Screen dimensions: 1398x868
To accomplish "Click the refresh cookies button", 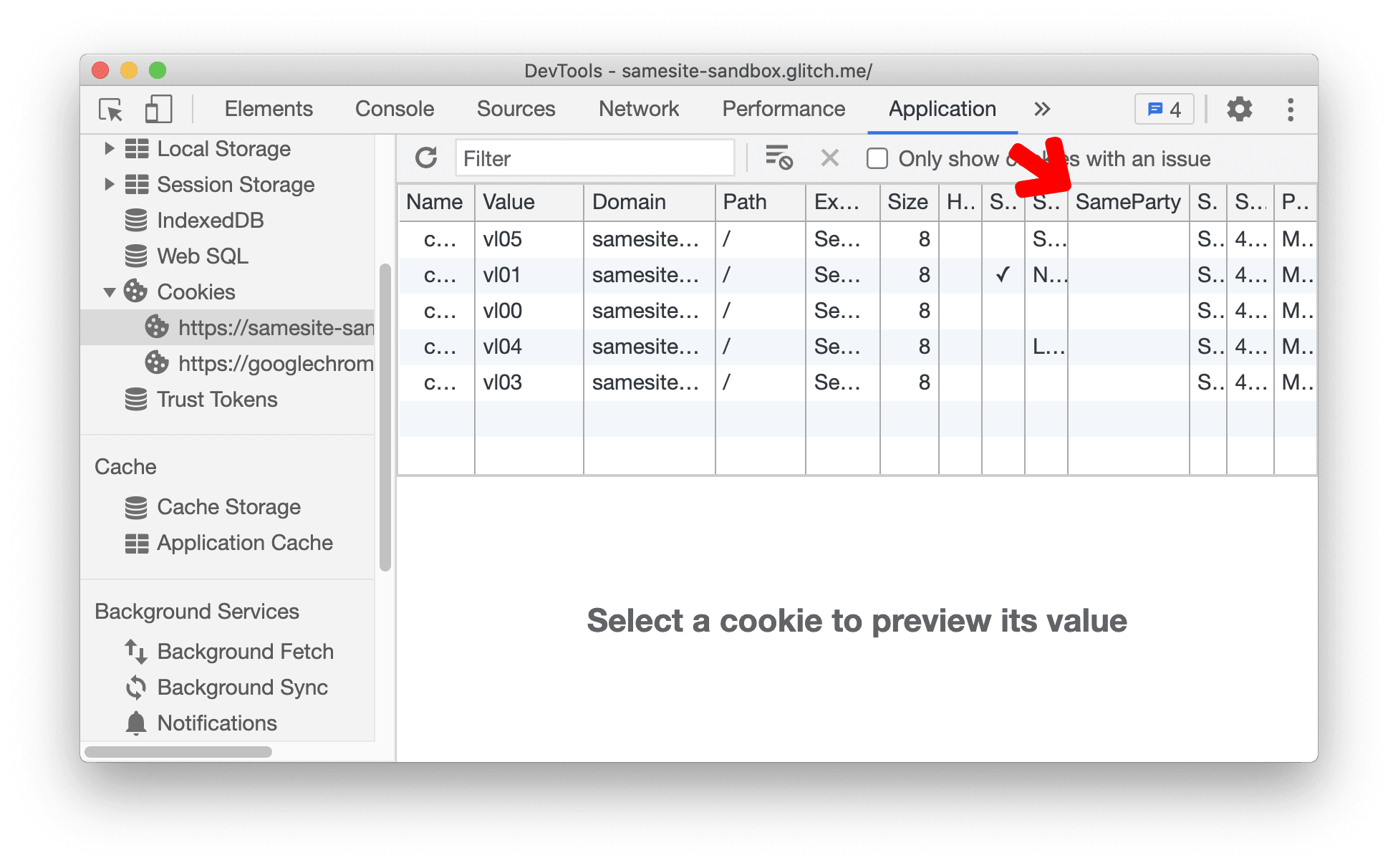I will [426, 158].
